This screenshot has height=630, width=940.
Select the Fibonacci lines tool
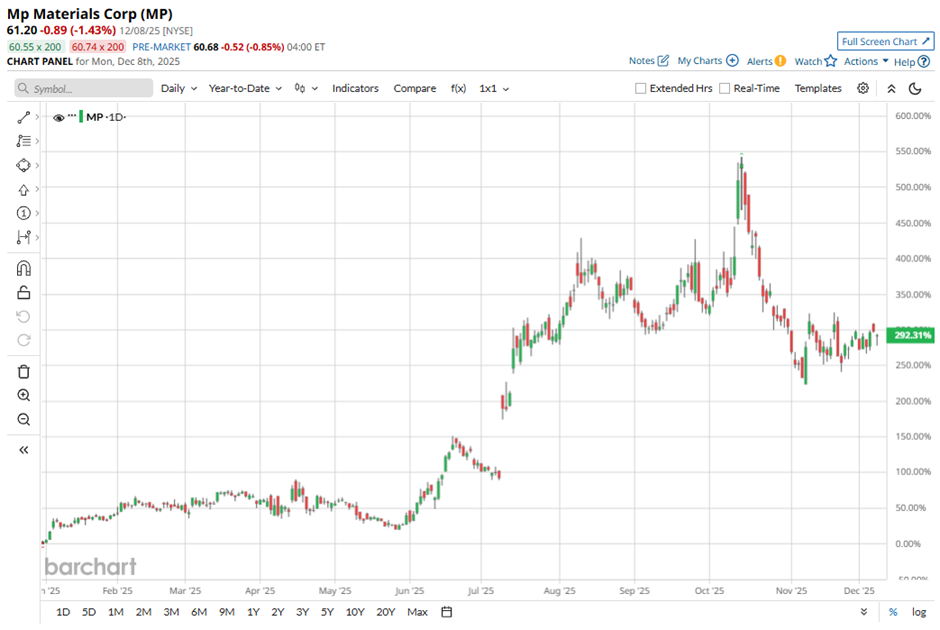pos(23,141)
